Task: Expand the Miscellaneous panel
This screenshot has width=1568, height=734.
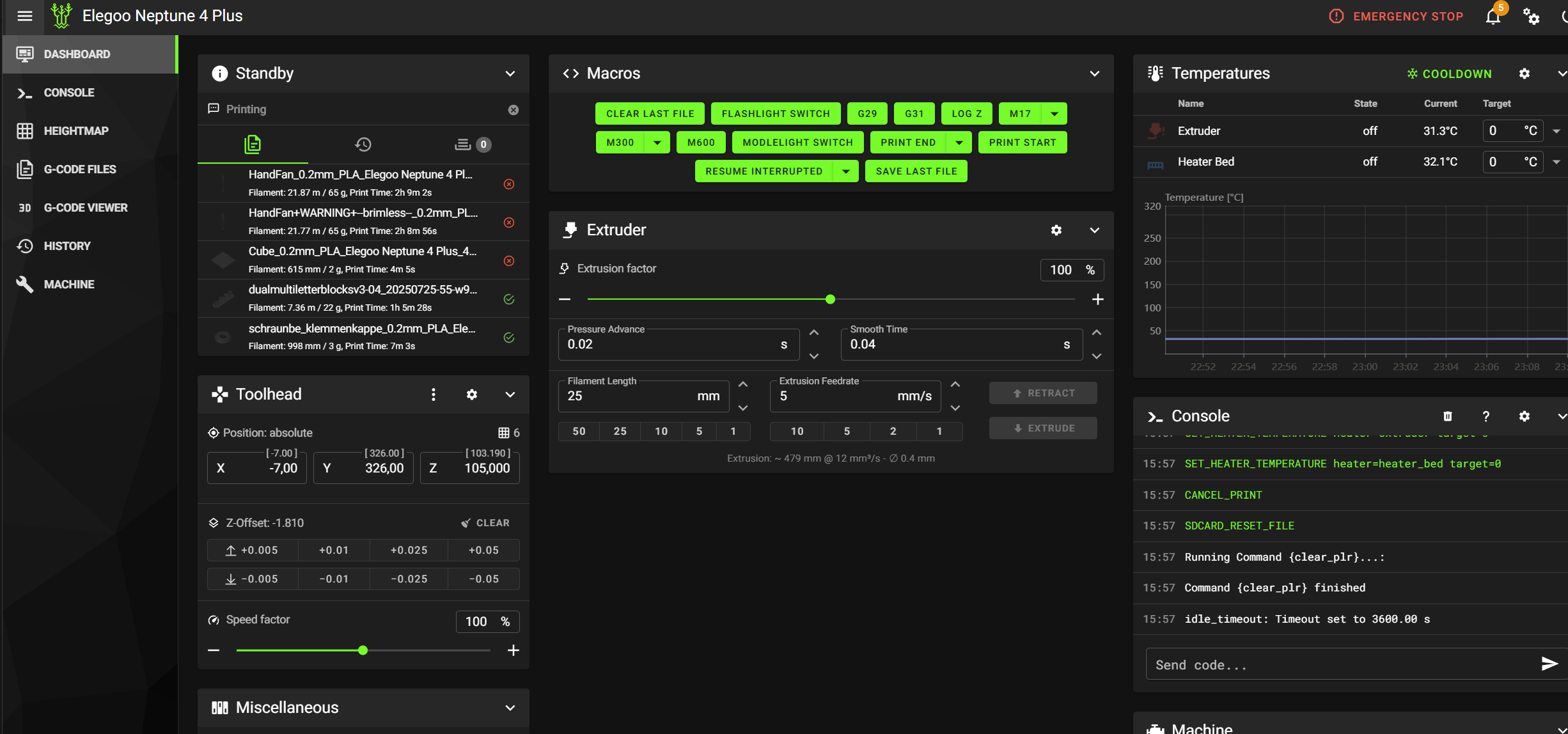Action: pyautogui.click(x=510, y=708)
